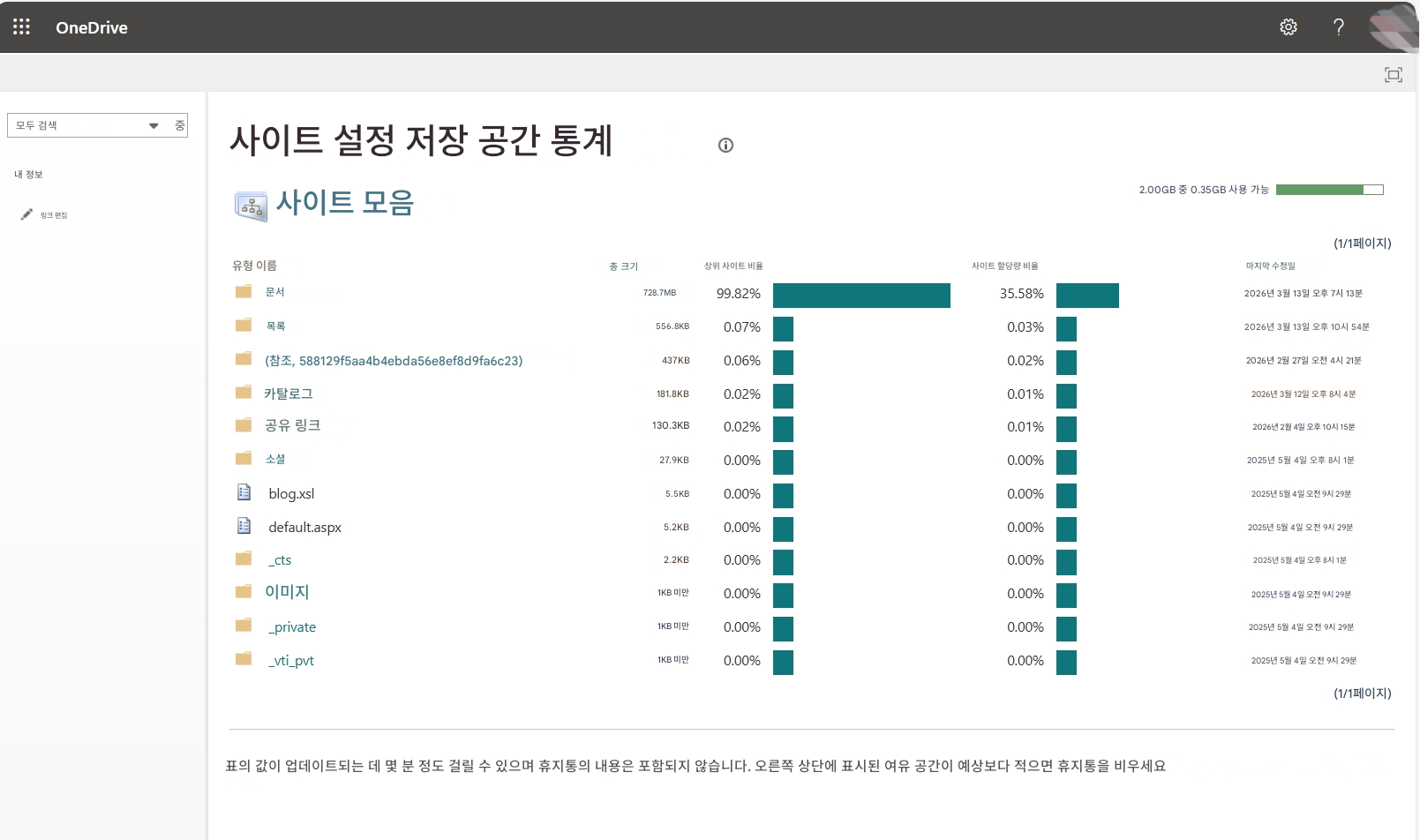Click the folder icon for 목록
The width and height of the screenshot is (1420, 840).
244,325
